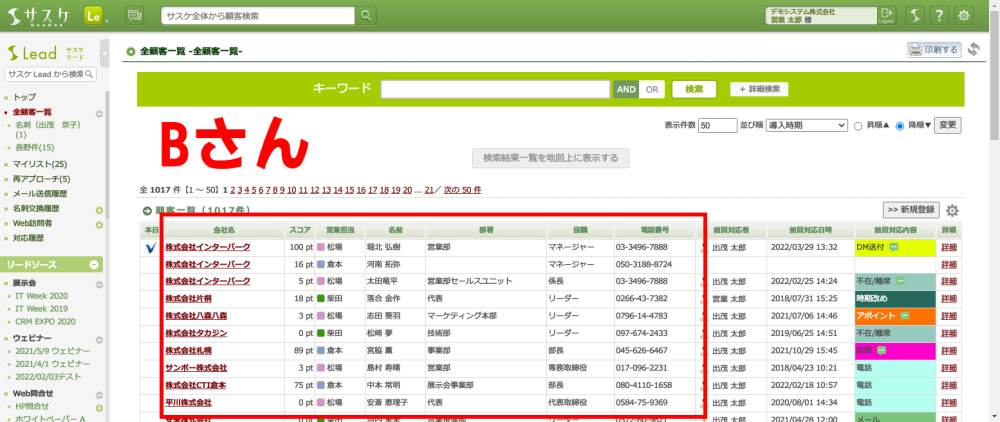The width and height of the screenshot is (1000, 422).
Task: Open メール送信履歴 in the sidebar
Action: (x=40, y=193)
